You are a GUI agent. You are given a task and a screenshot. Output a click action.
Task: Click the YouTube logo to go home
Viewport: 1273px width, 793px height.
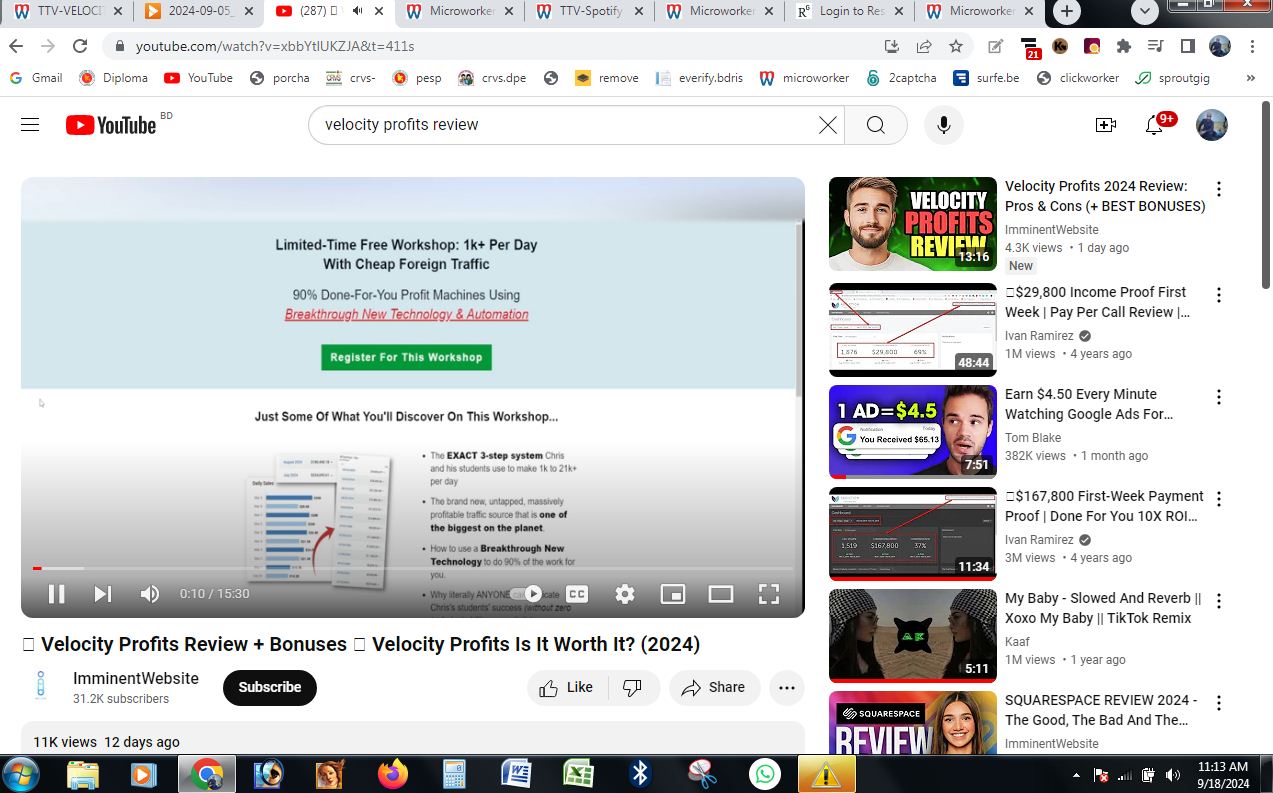(111, 125)
